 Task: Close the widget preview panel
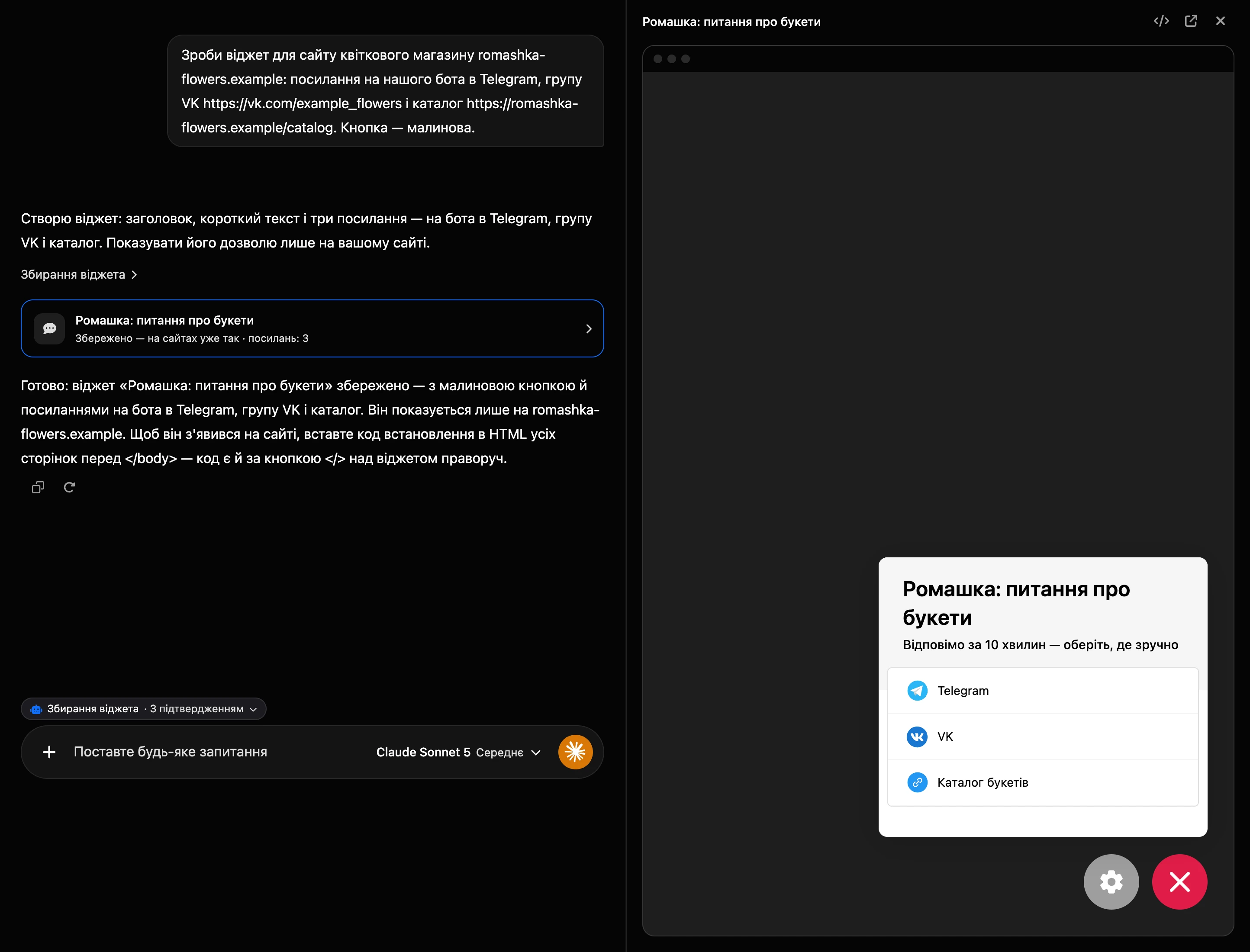(1221, 21)
